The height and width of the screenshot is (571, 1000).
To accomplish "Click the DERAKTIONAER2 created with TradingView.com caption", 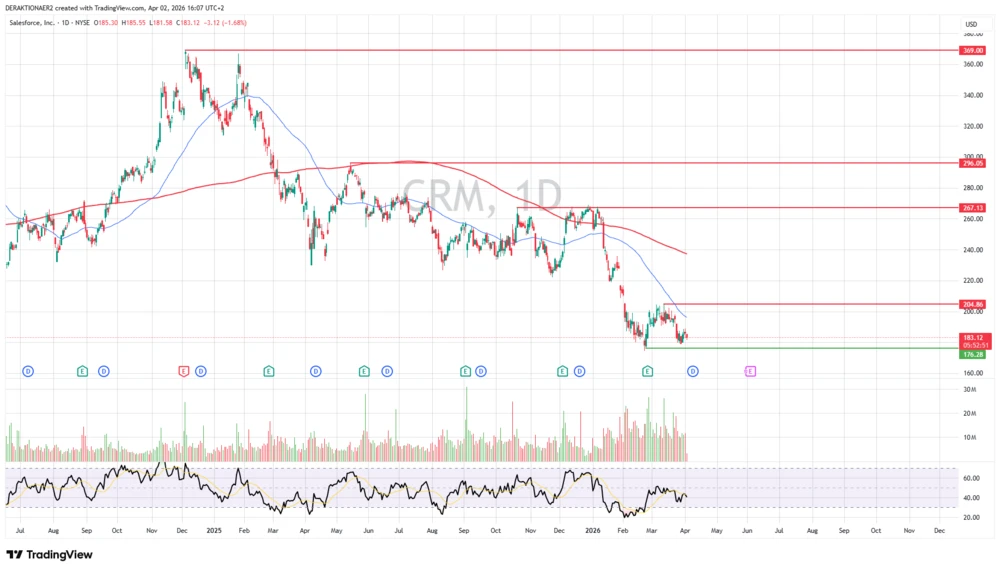I will [115, 8].
